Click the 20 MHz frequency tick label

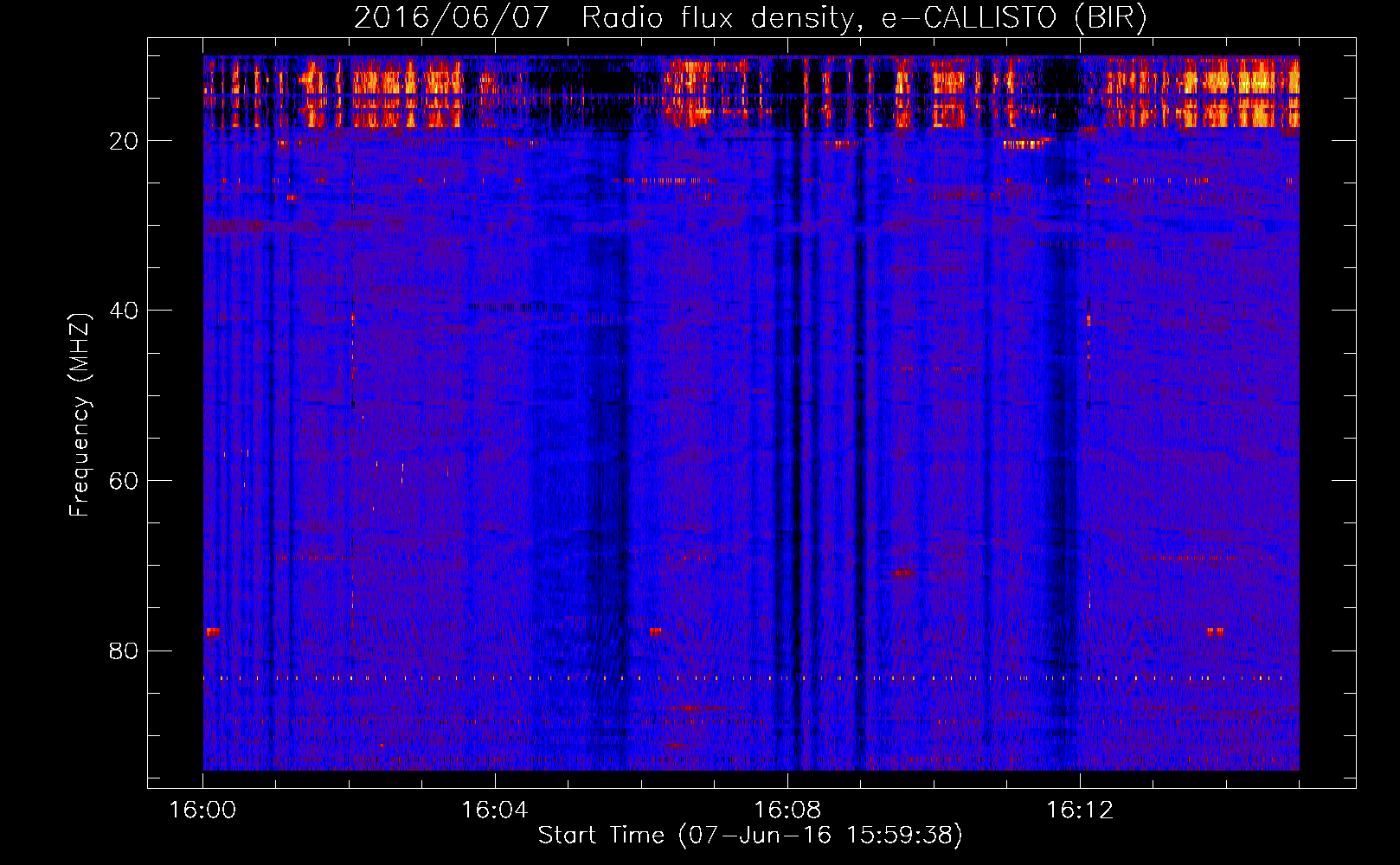[x=124, y=141]
